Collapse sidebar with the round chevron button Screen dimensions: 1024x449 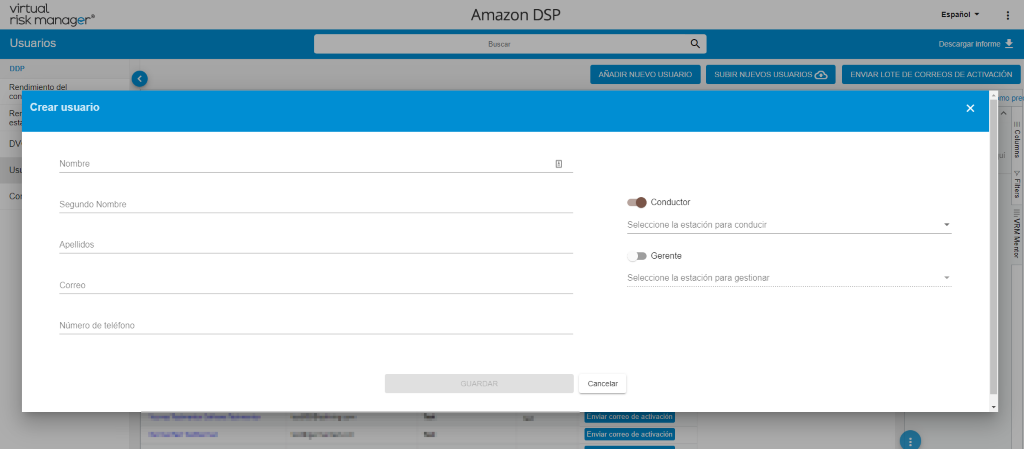140,79
